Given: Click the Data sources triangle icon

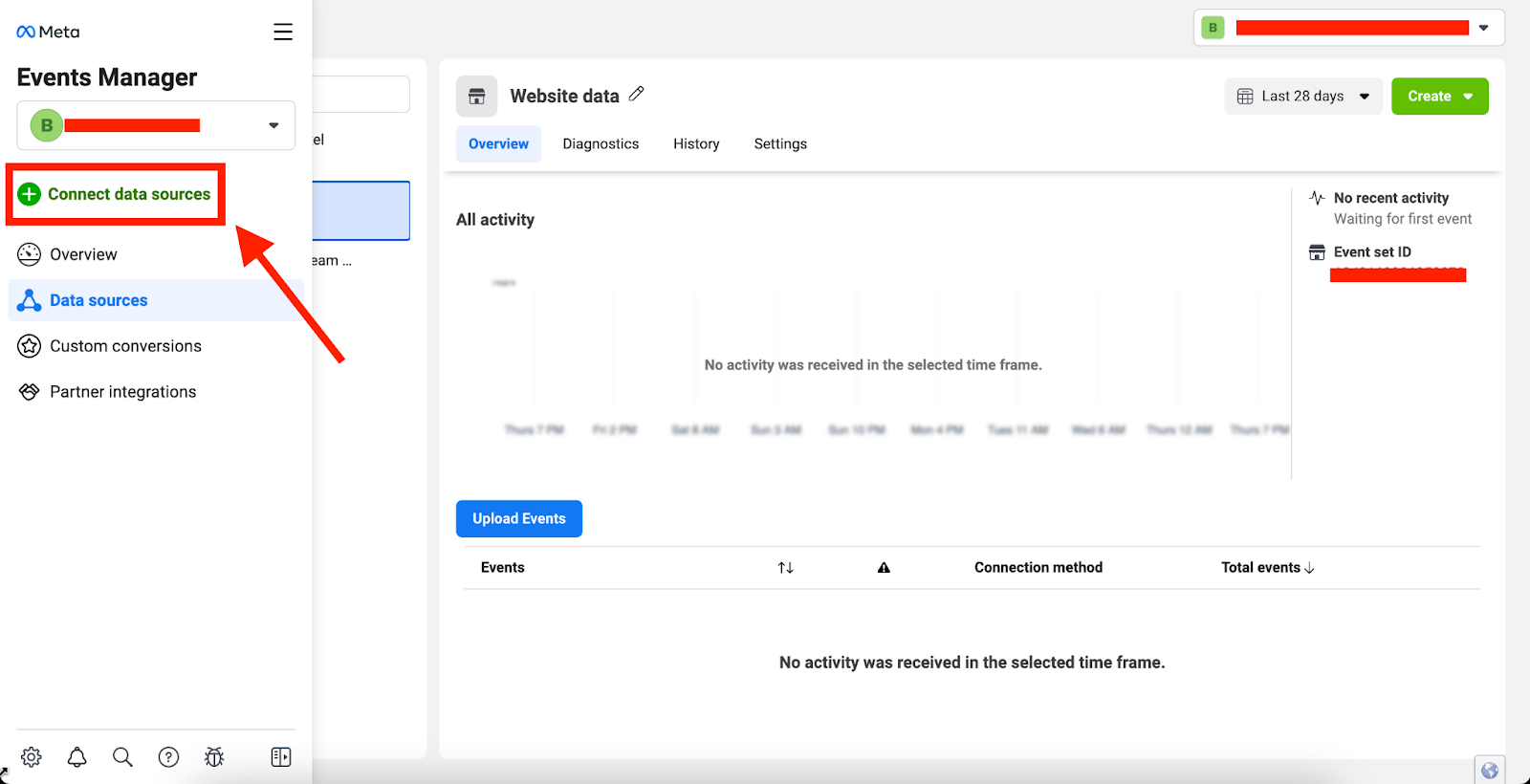Looking at the screenshot, I should (30, 300).
